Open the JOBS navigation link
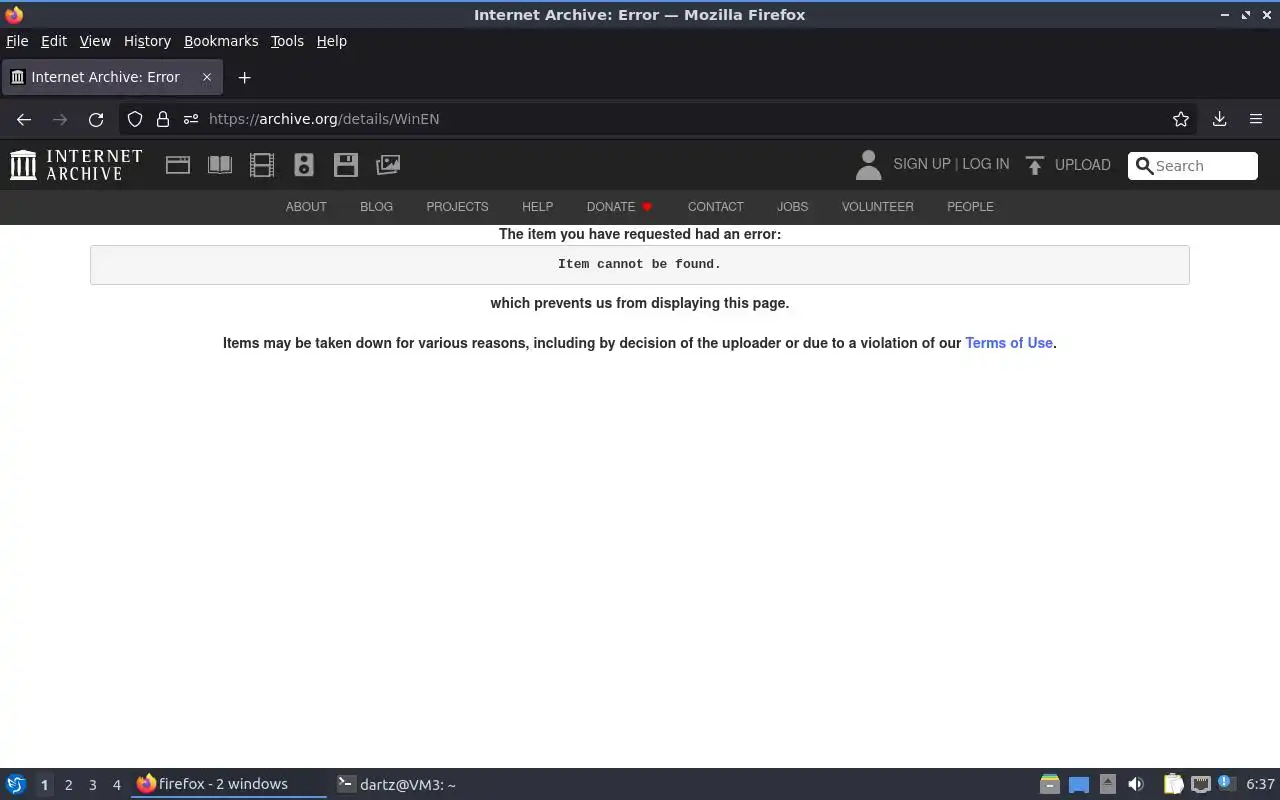Viewport: 1280px width, 800px height. pyautogui.click(x=792, y=207)
